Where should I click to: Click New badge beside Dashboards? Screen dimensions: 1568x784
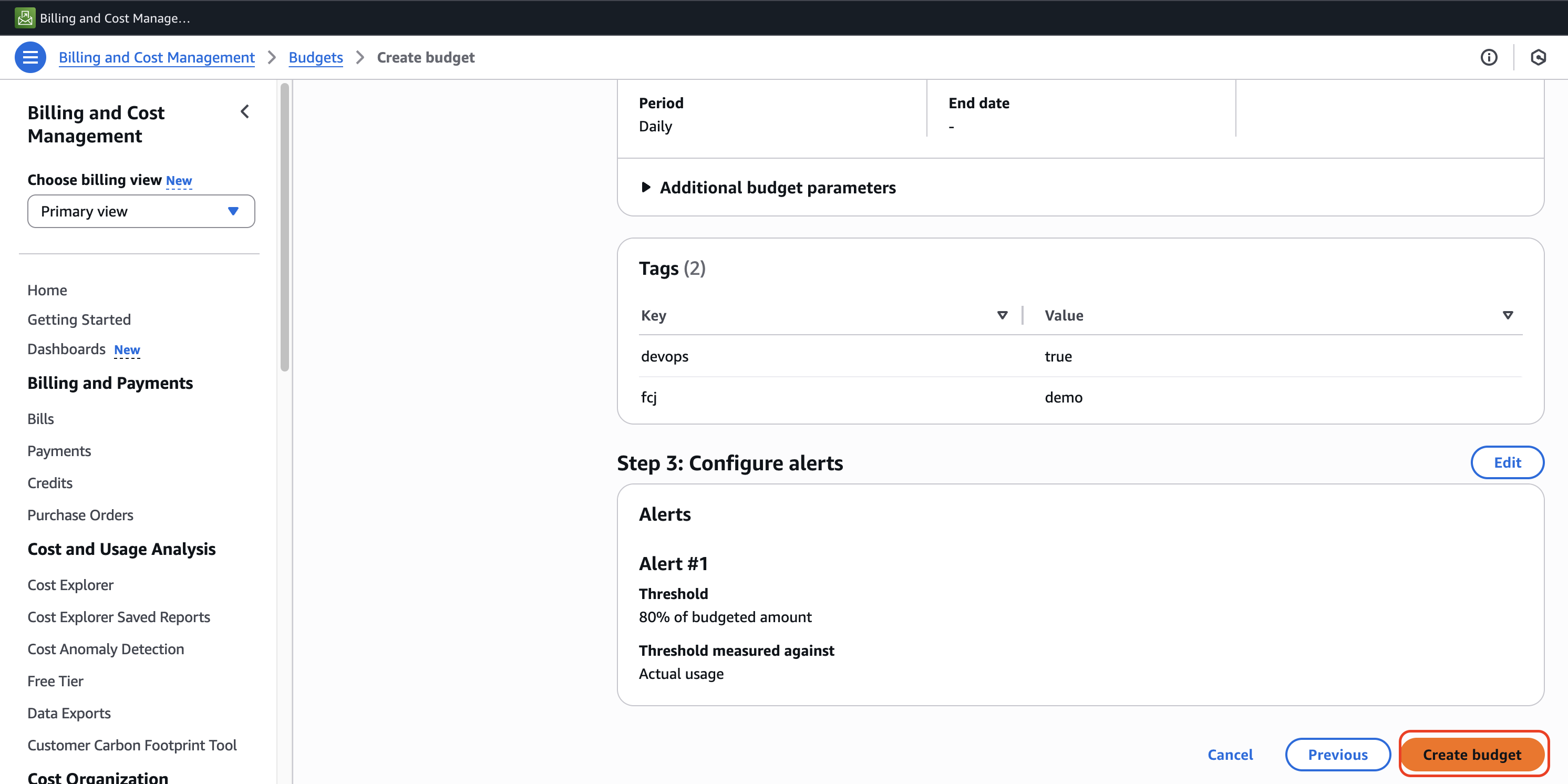127,350
